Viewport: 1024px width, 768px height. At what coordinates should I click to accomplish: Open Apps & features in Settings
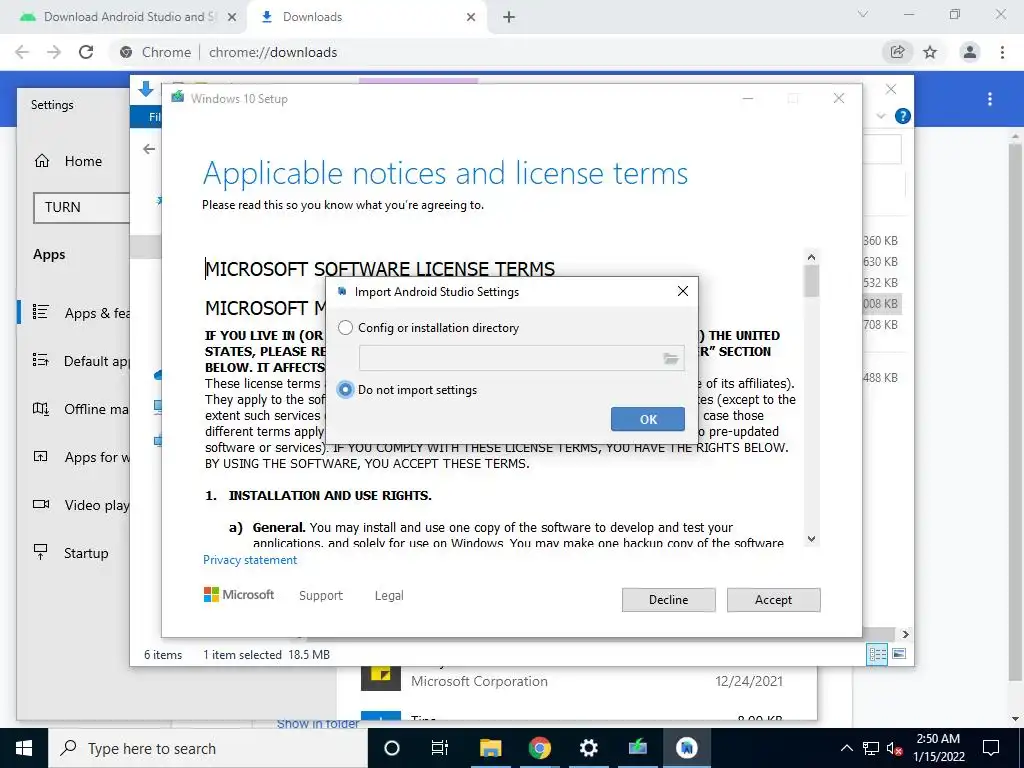point(81,313)
